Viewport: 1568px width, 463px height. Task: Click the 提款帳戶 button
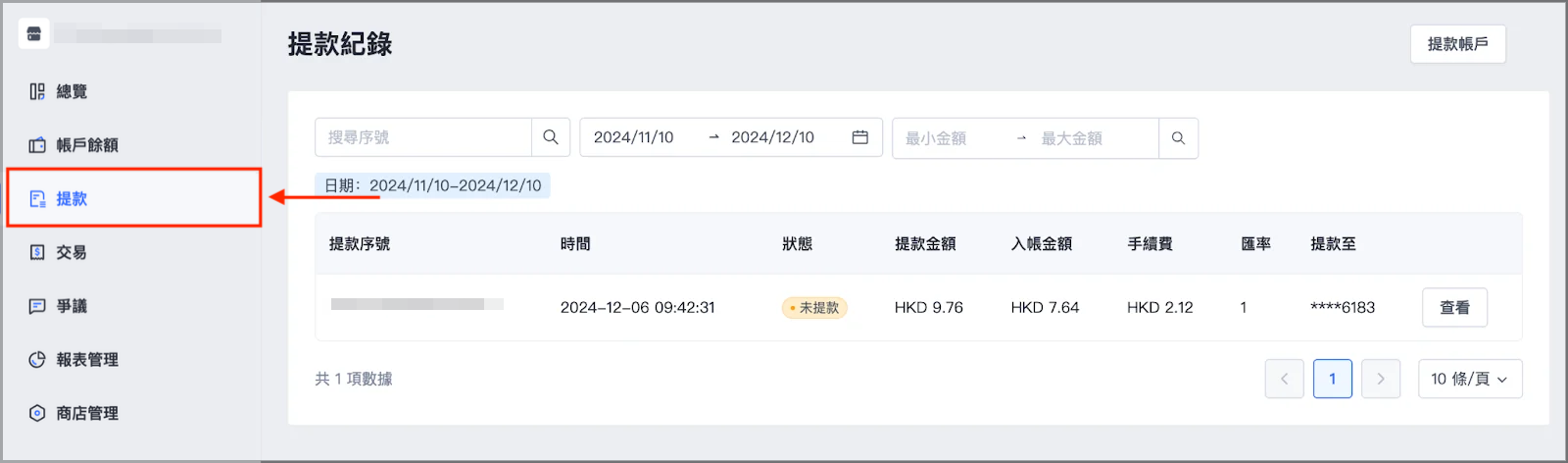click(1457, 44)
